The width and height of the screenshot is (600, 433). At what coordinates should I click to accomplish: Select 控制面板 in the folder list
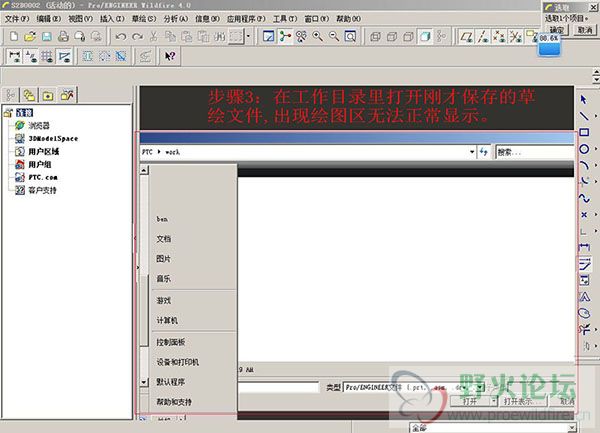(171, 342)
